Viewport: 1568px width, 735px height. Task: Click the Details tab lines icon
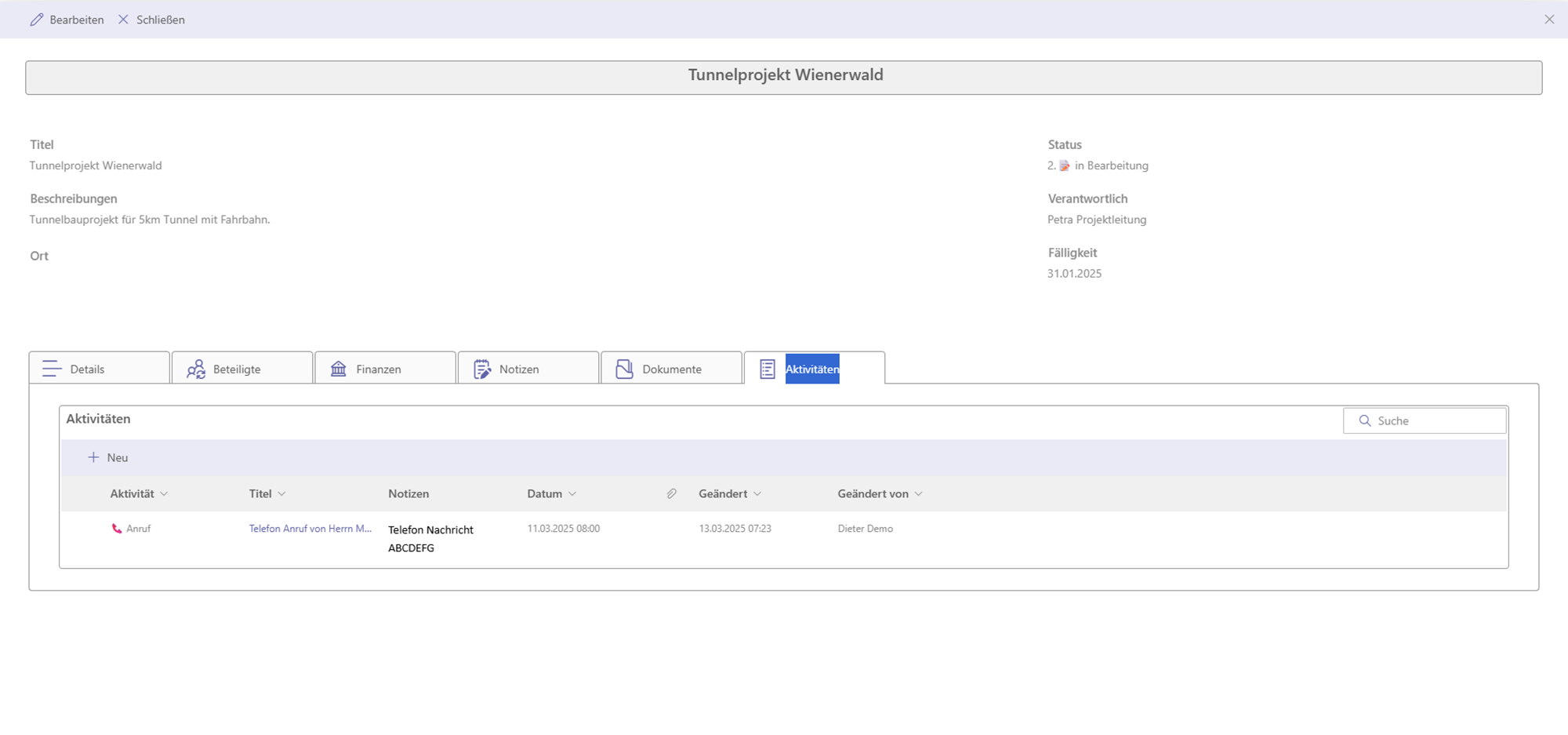pos(52,369)
